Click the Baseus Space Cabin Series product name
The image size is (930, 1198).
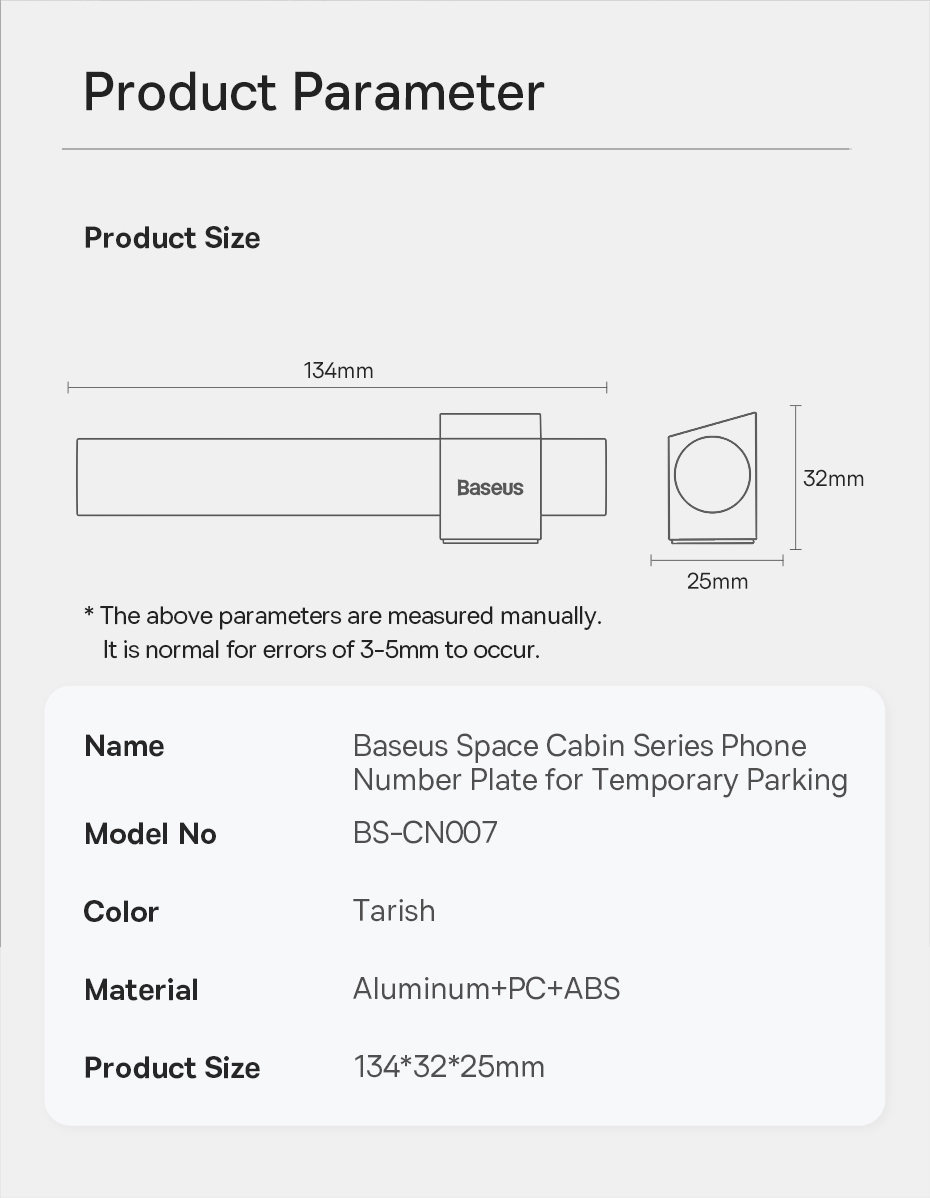600,762
